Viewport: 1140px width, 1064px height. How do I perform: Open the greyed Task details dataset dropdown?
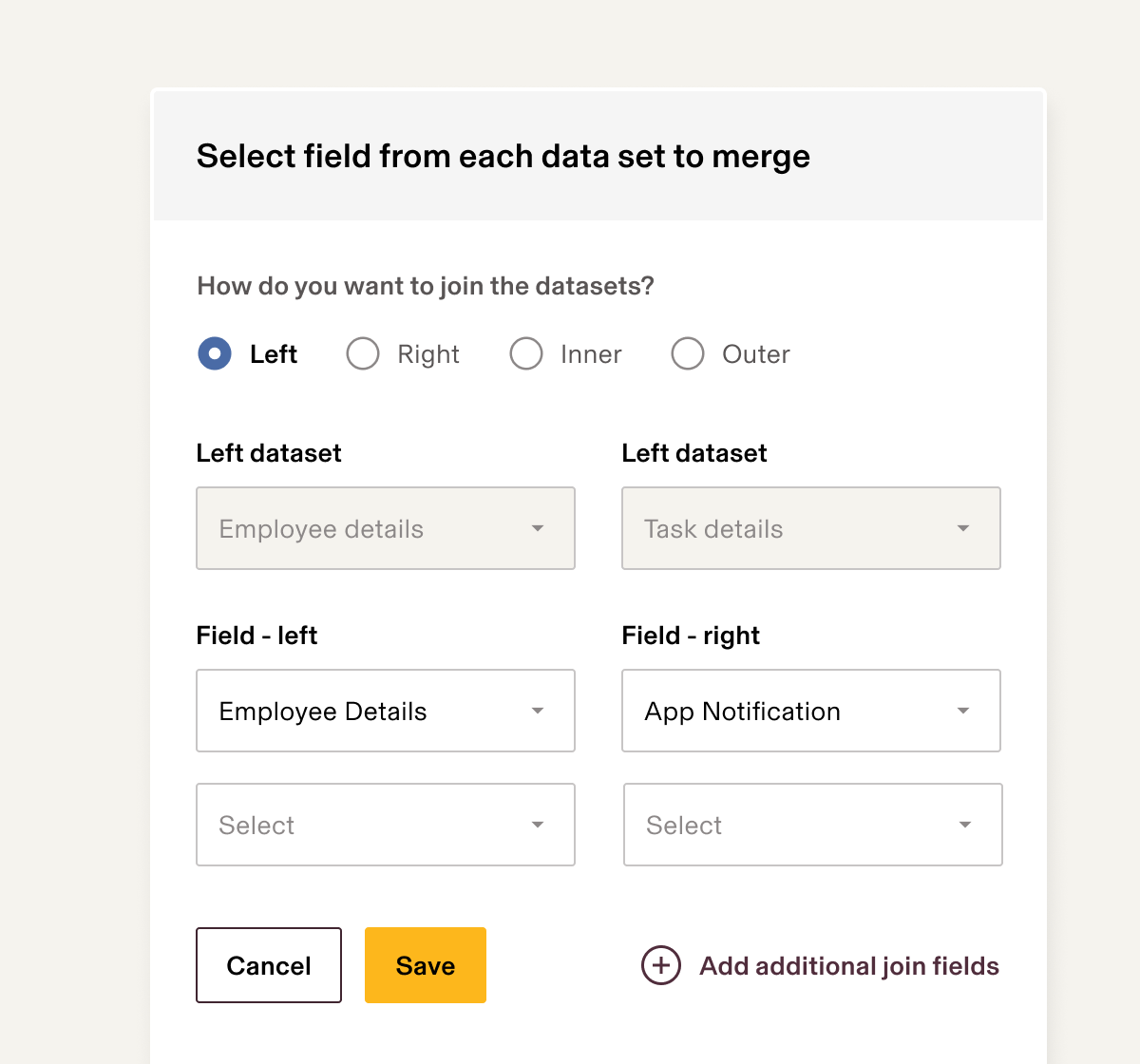[x=796, y=528]
